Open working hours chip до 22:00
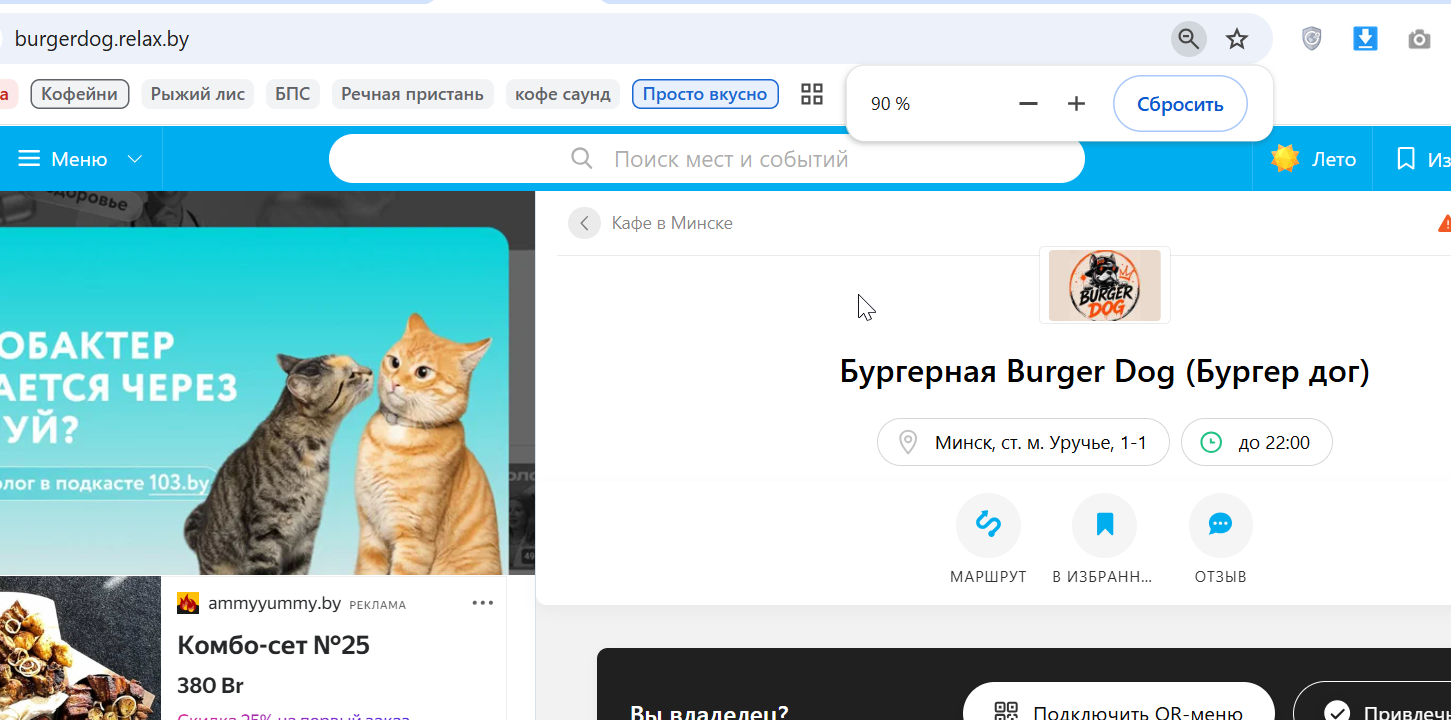Viewport: 1451px width, 720px height. click(1257, 442)
